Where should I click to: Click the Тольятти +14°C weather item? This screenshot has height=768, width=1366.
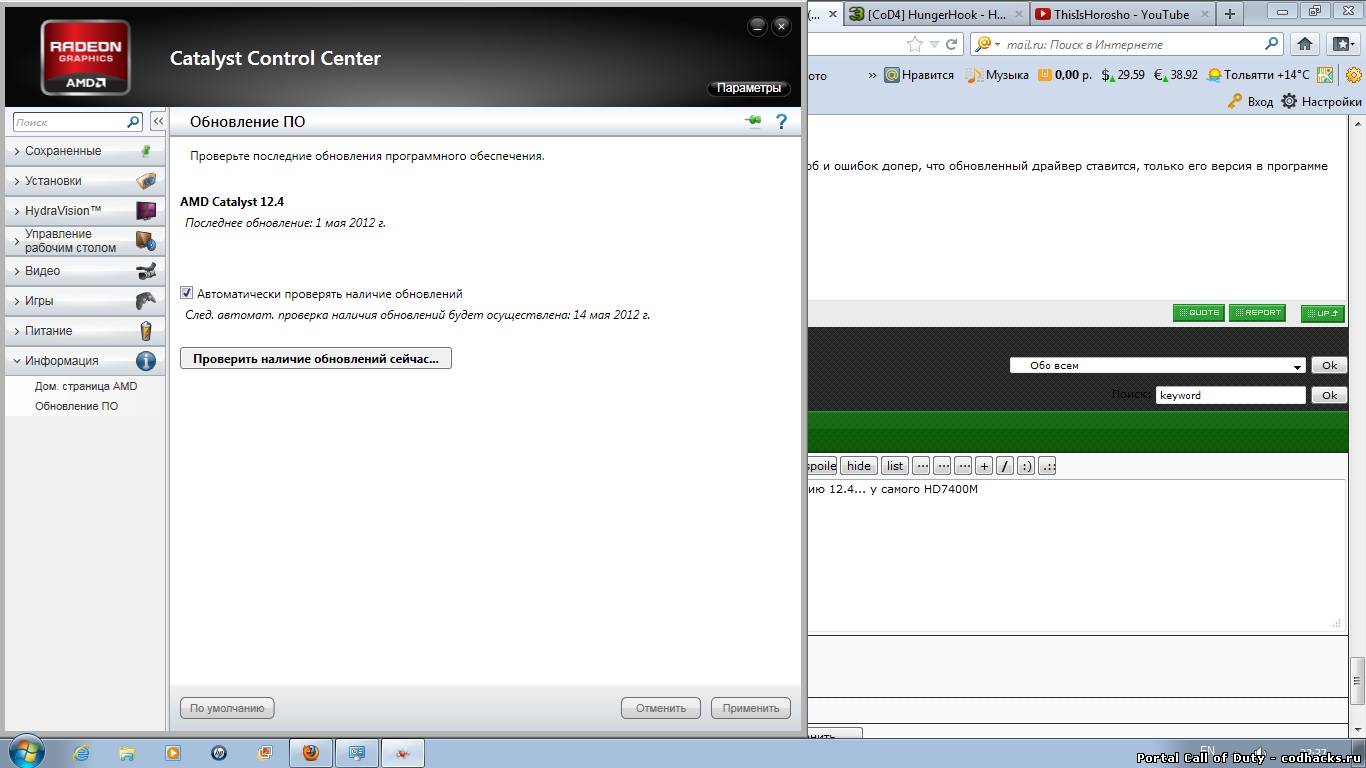(1258, 75)
